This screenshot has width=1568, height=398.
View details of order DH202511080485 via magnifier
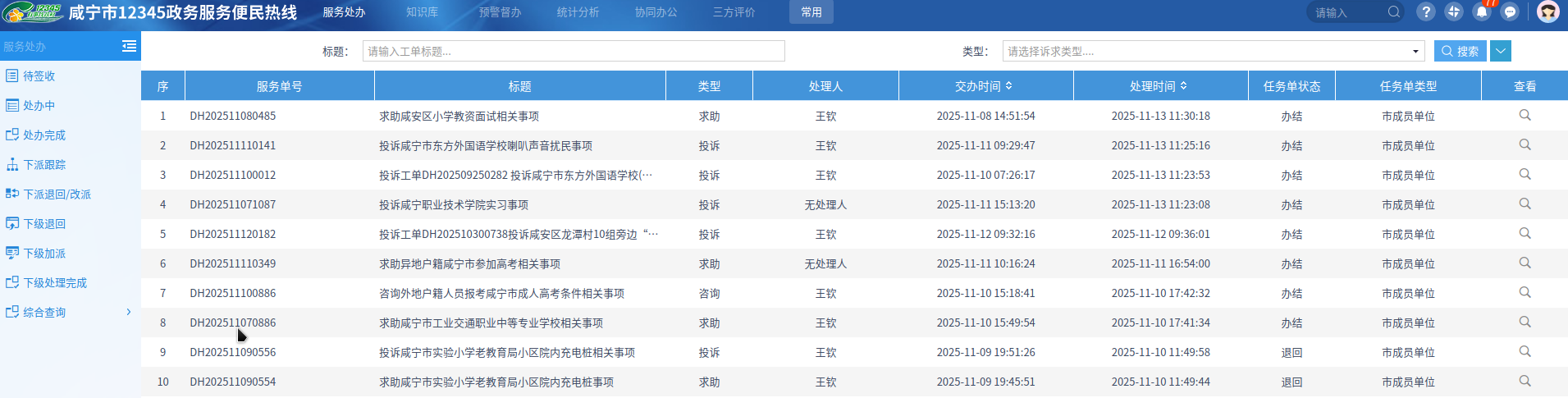pyautogui.click(x=1525, y=116)
